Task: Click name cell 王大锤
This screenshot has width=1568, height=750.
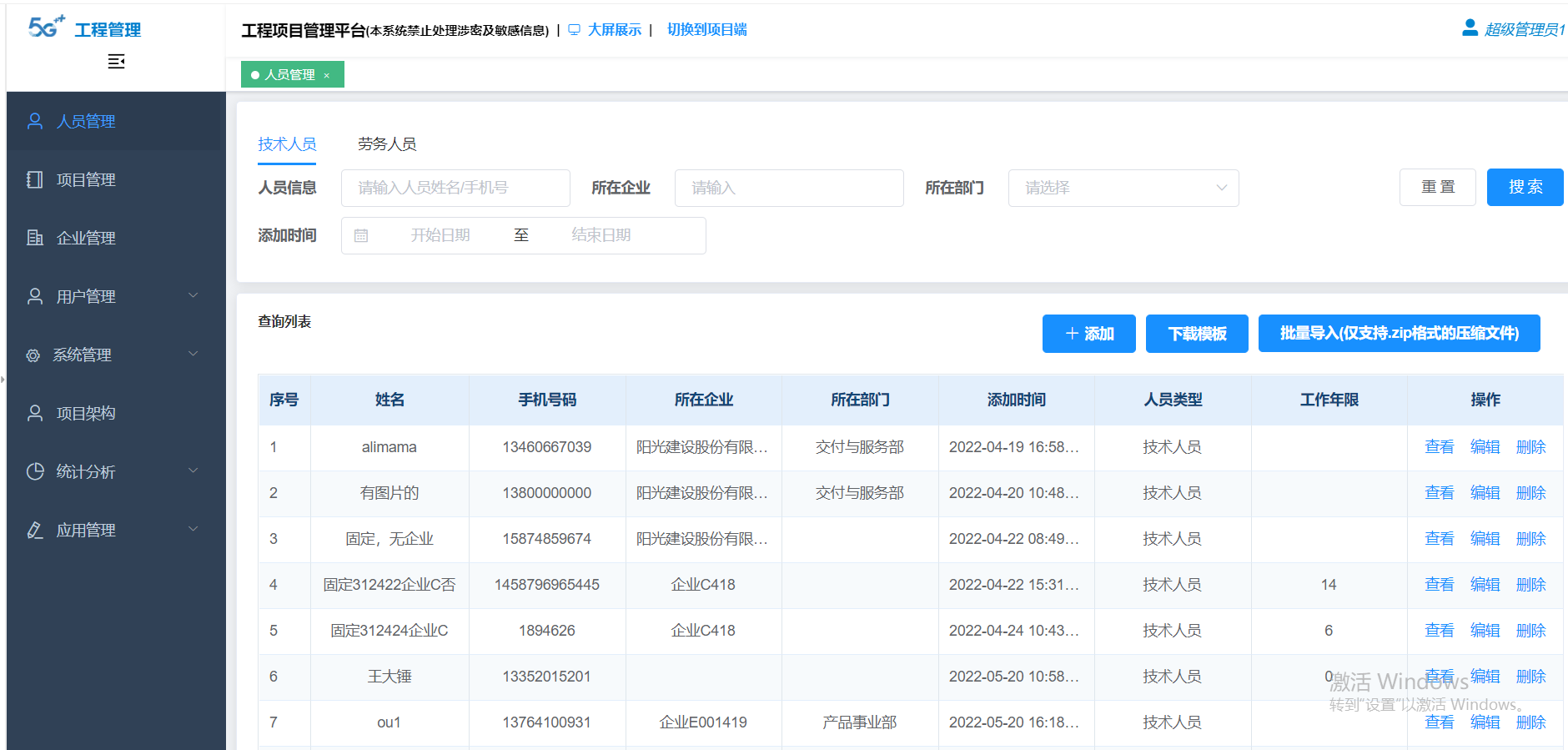Action: point(389,677)
